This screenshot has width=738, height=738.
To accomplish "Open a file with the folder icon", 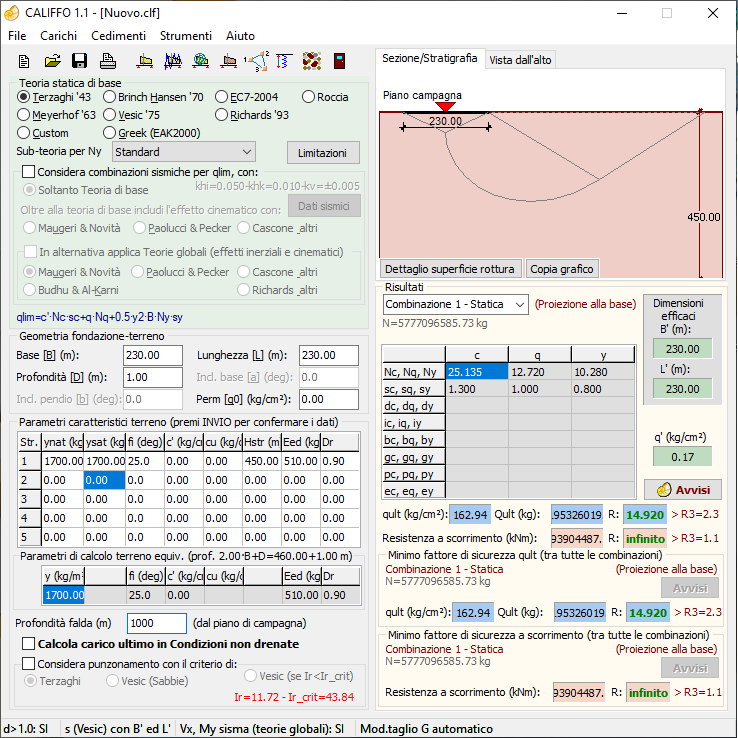I will (x=52, y=61).
